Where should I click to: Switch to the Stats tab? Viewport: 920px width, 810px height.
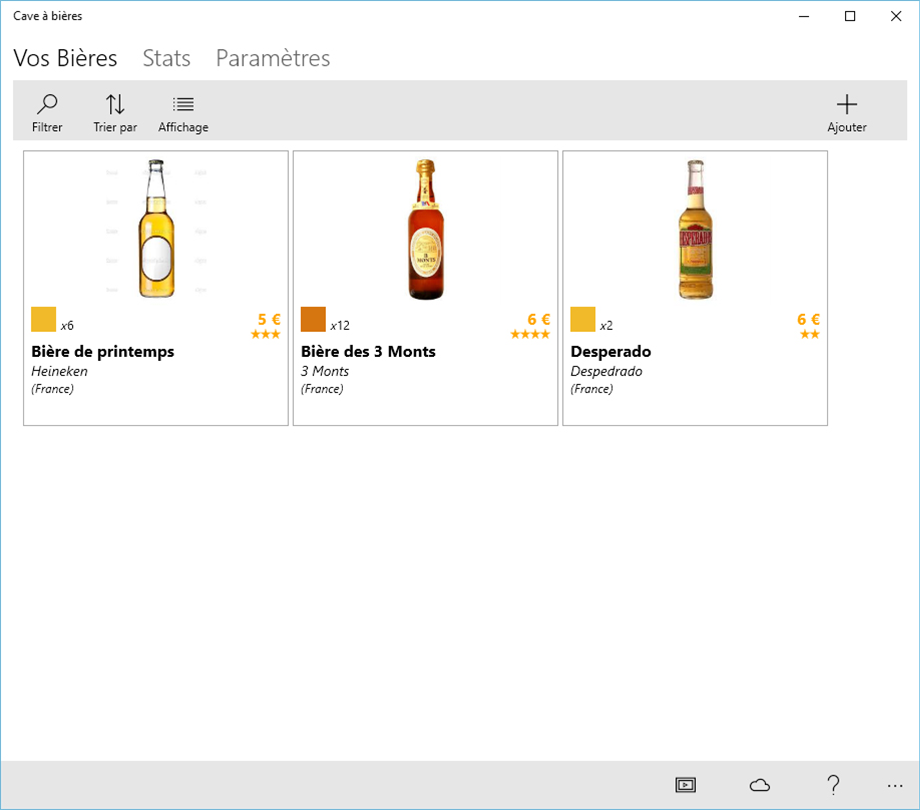click(166, 58)
